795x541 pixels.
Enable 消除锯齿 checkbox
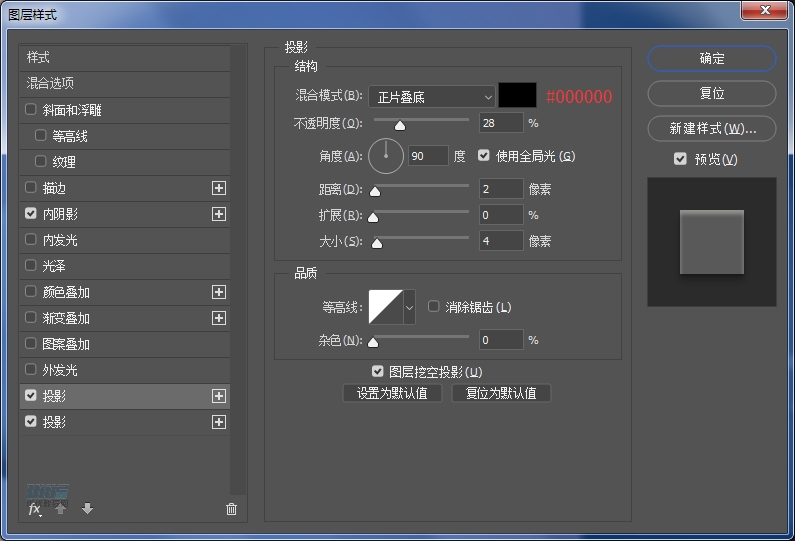pos(433,306)
